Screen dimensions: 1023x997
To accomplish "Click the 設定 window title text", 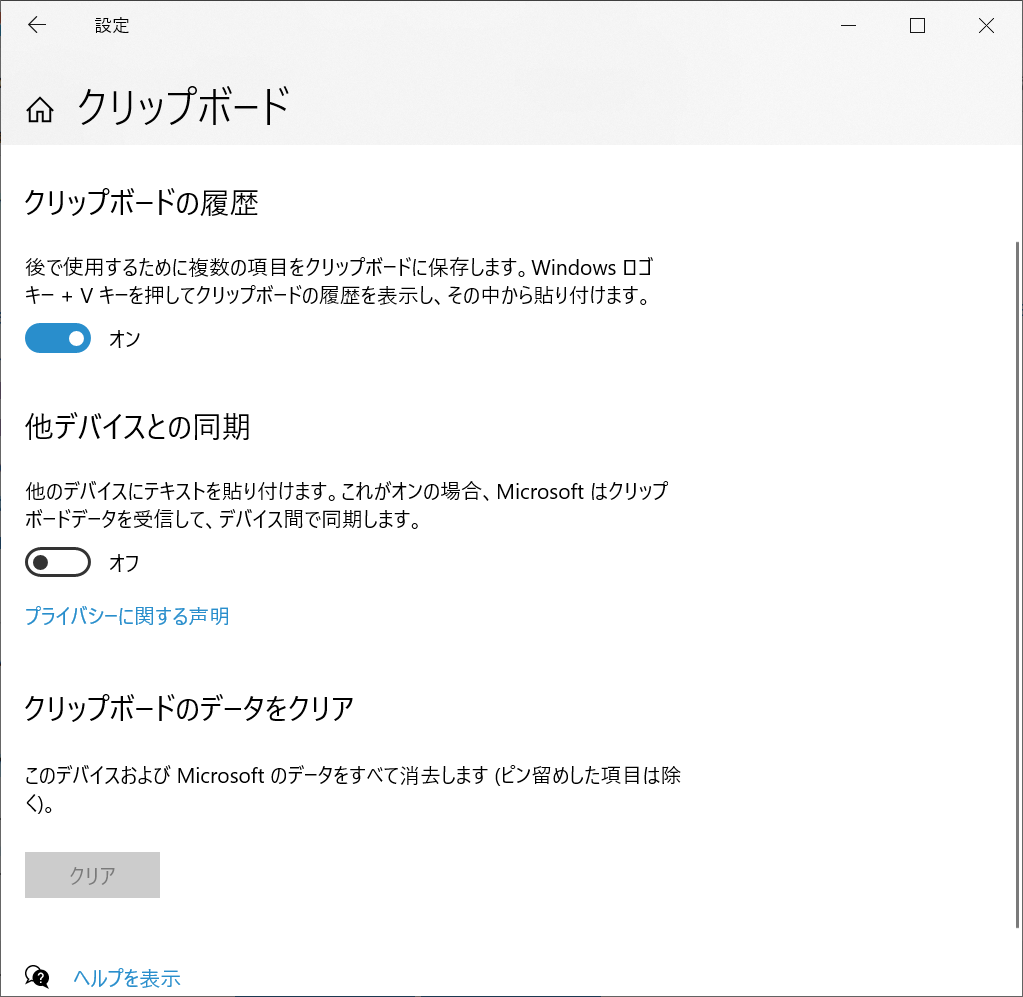I will click(x=112, y=25).
